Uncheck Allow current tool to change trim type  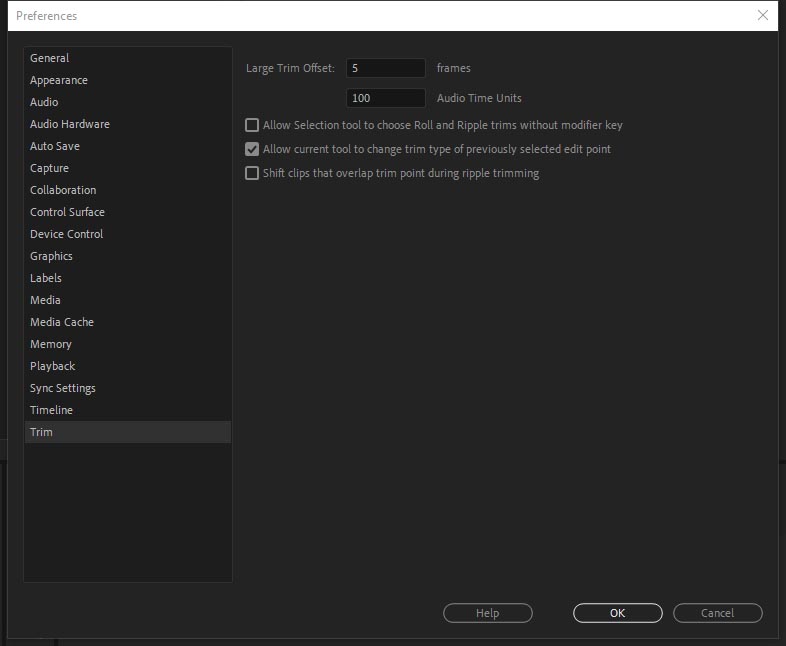252,149
